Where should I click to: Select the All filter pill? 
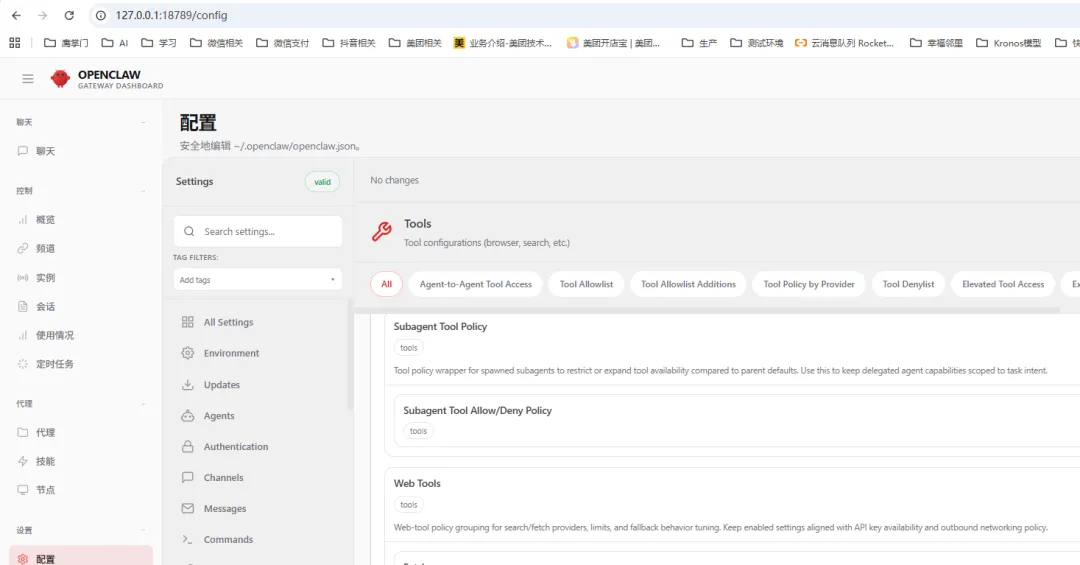click(386, 284)
